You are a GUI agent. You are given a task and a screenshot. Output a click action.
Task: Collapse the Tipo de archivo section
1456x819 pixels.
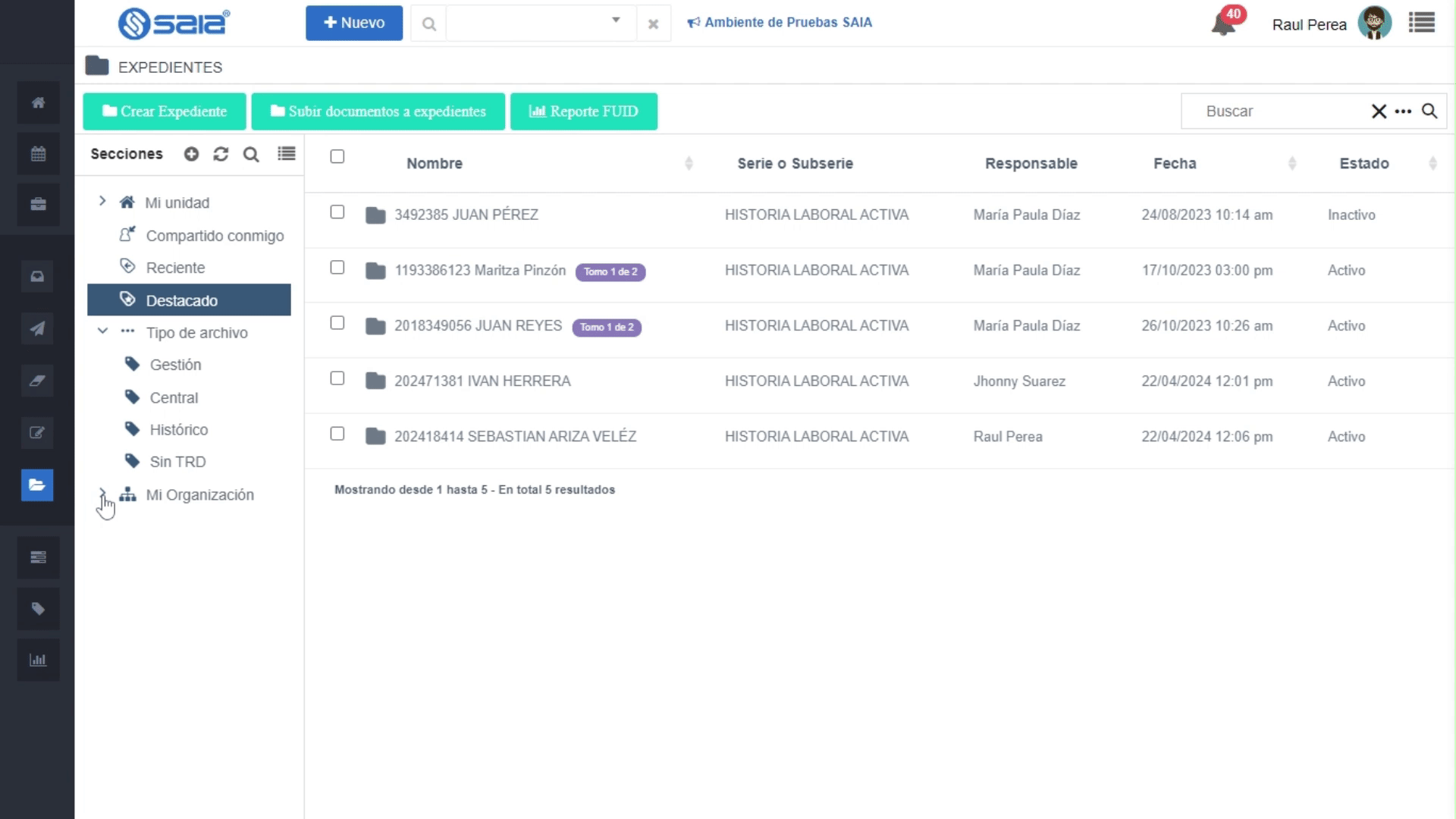click(102, 331)
